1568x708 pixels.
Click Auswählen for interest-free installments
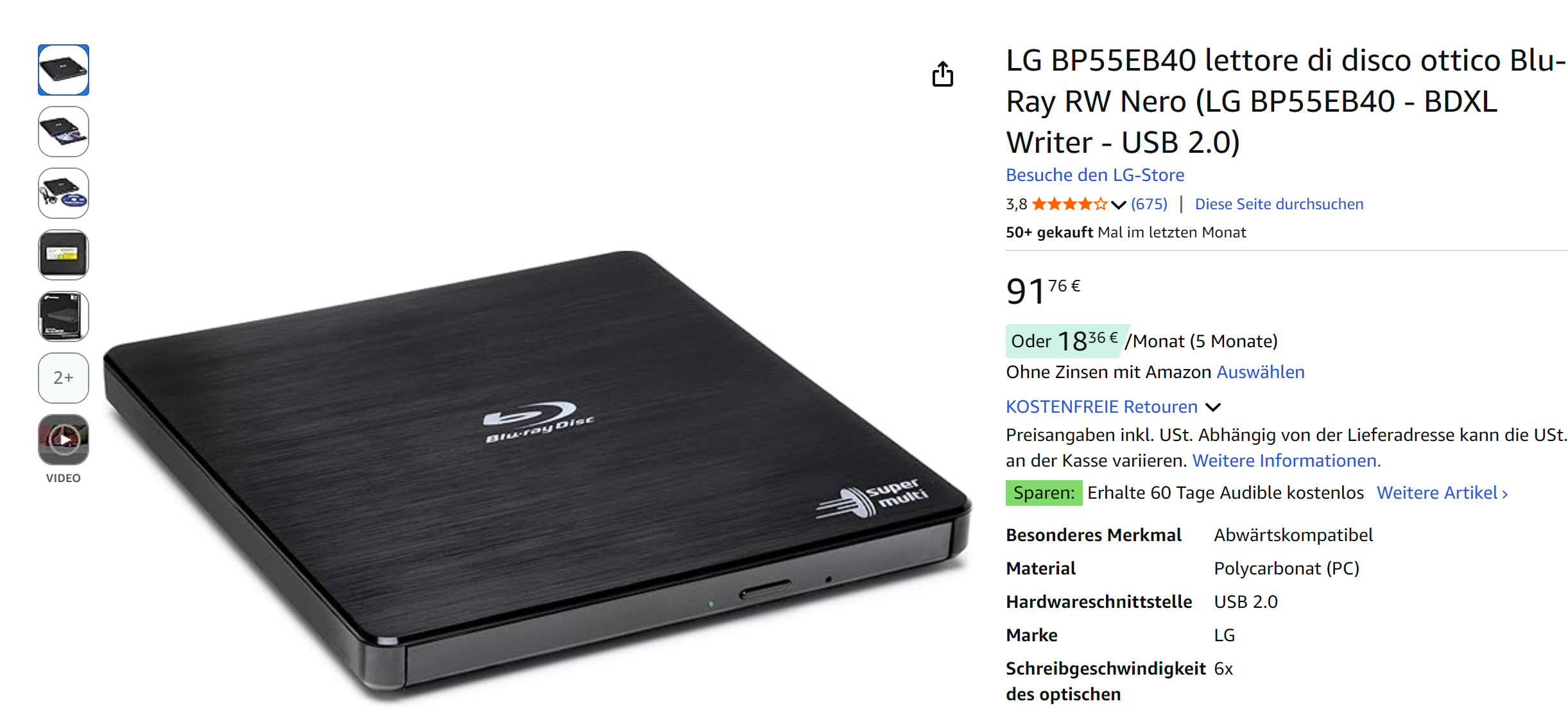pyautogui.click(x=1261, y=372)
